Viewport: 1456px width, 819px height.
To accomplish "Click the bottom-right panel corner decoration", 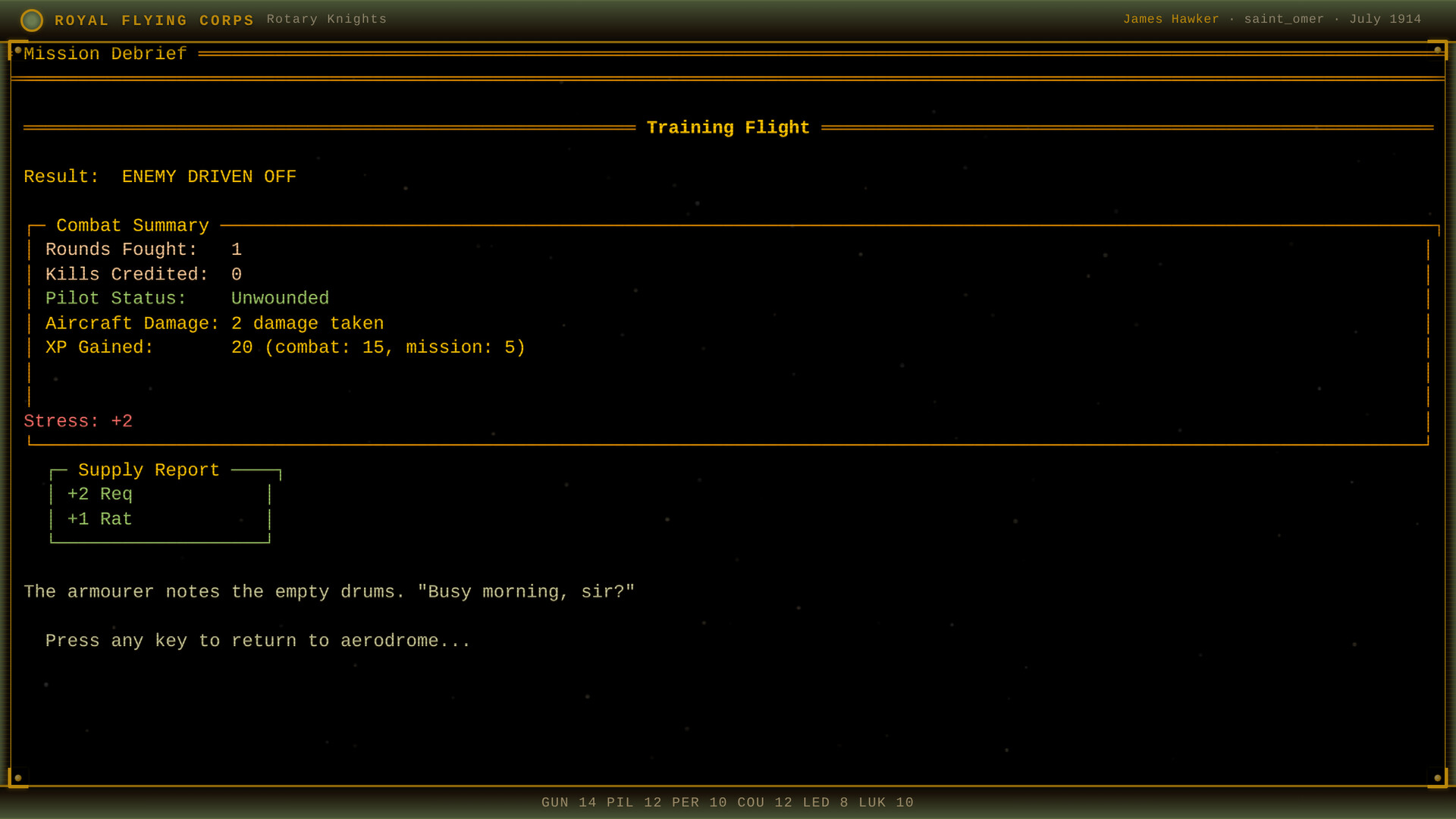I will point(1438,777).
